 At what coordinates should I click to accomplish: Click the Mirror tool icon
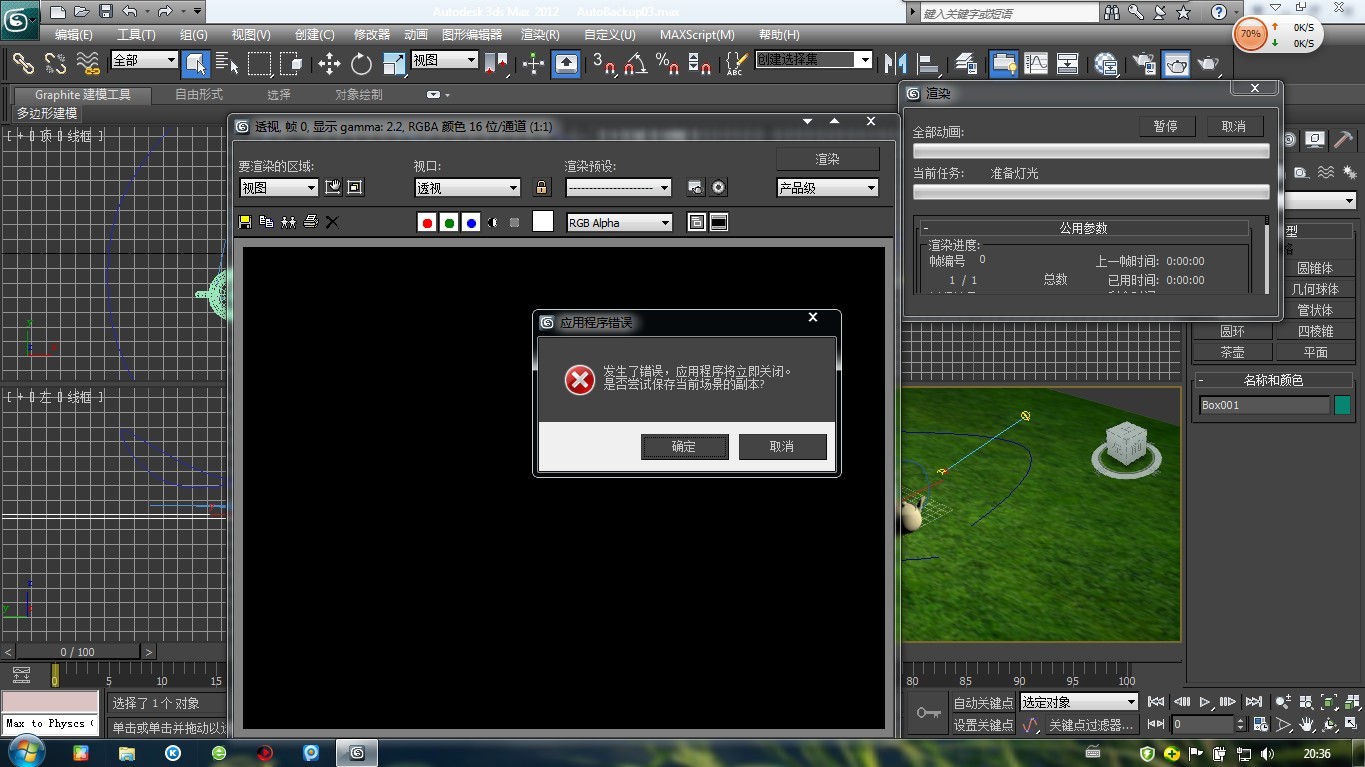(895, 64)
